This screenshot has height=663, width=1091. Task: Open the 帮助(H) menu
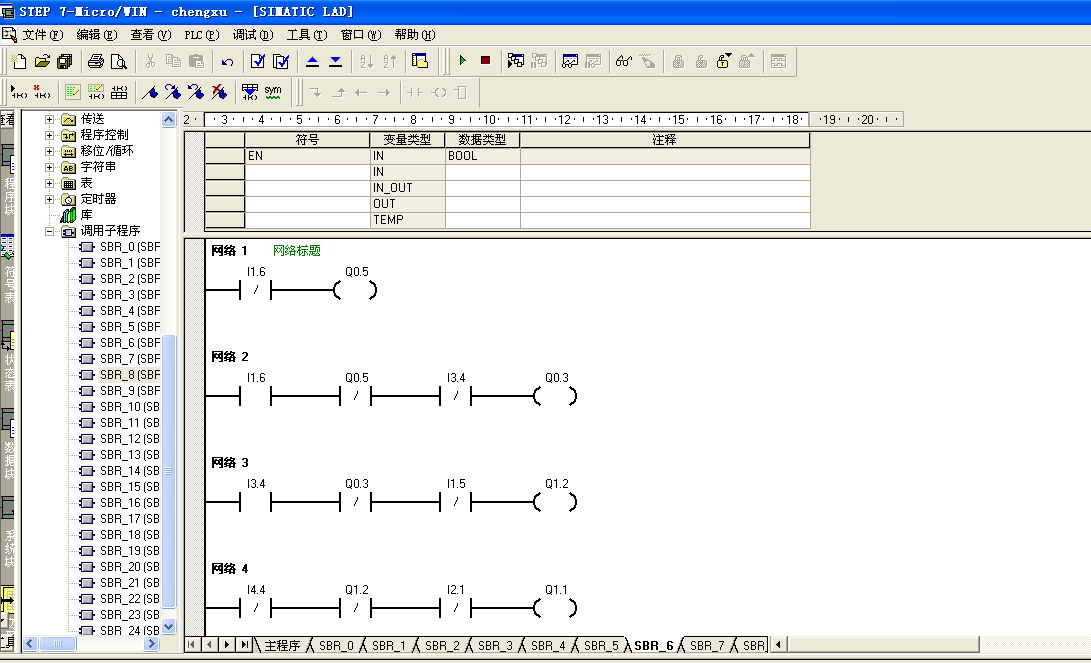(415, 35)
